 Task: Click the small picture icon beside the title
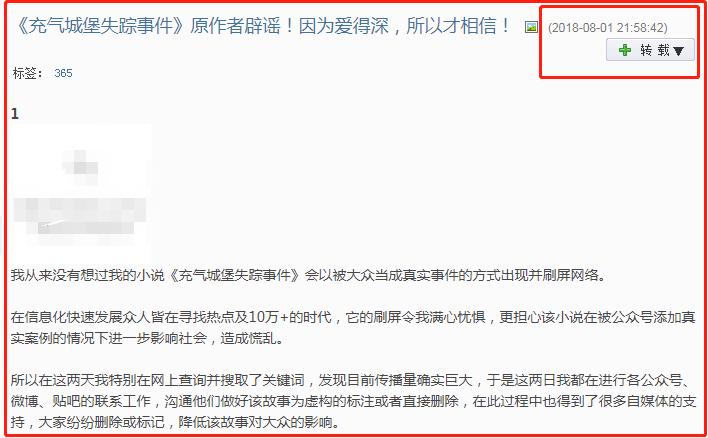[531, 27]
